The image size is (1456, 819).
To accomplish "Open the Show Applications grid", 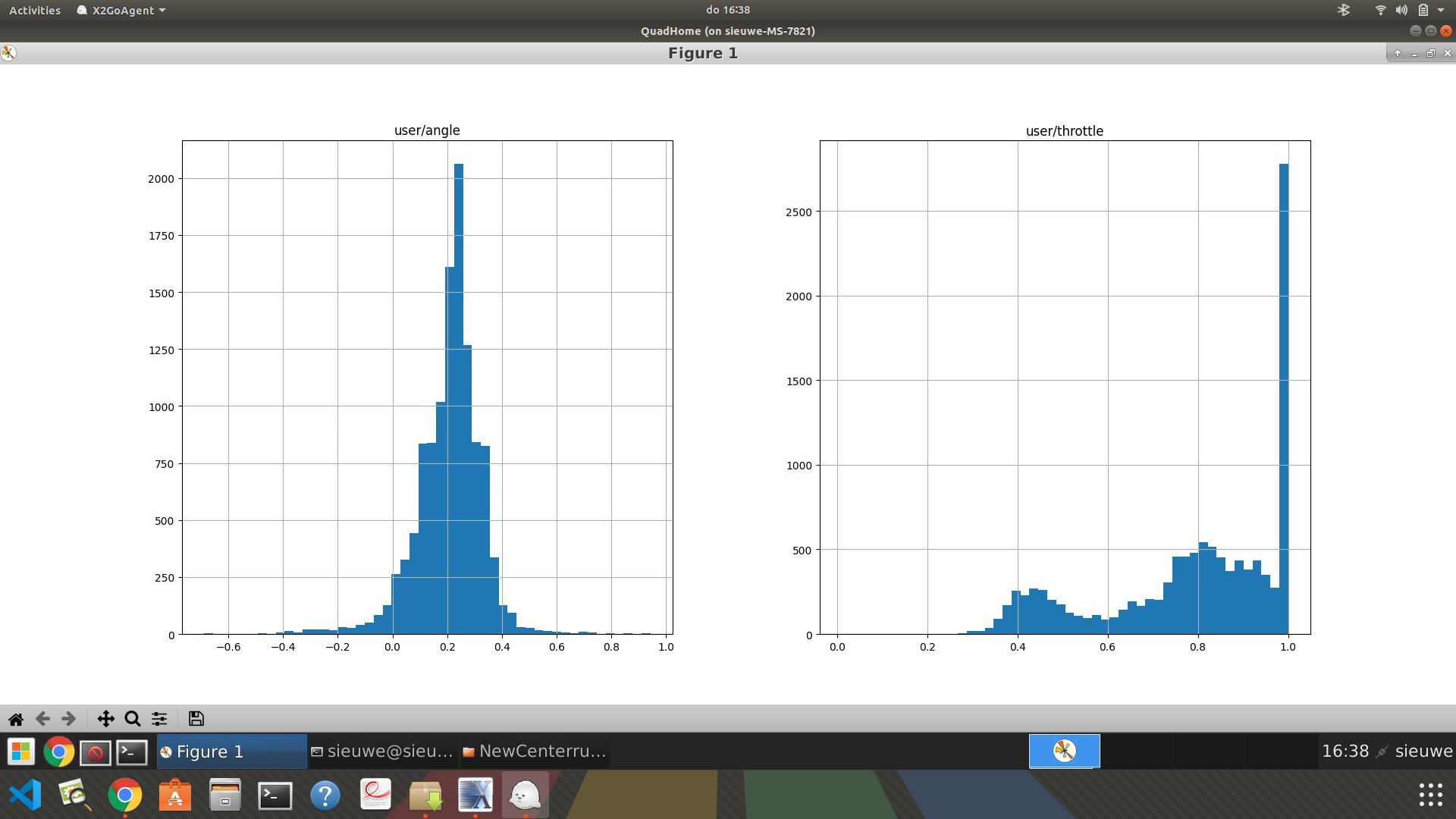I will pyautogui.click(x=1430, y=795).
